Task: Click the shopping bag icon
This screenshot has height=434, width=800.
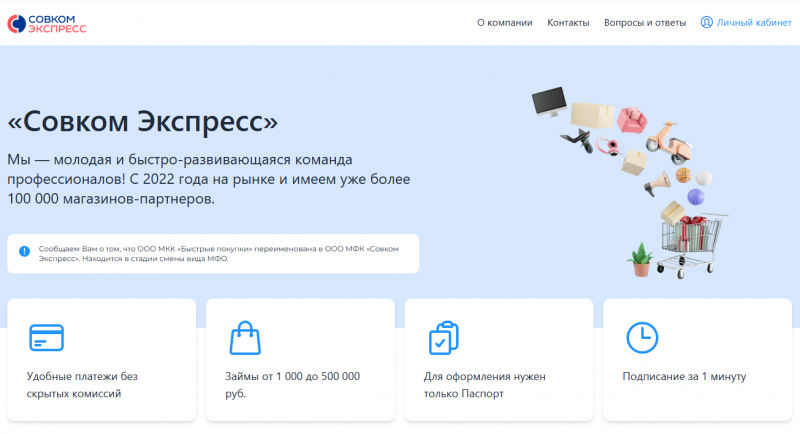Action: tap(245, 338)
